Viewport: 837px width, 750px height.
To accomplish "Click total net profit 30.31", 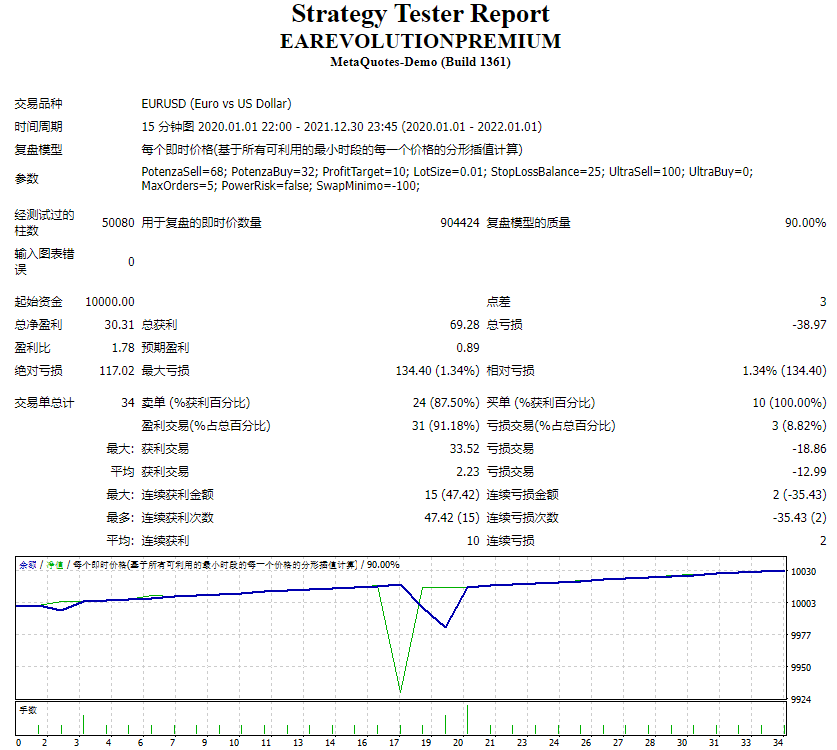I will point(120,325).
